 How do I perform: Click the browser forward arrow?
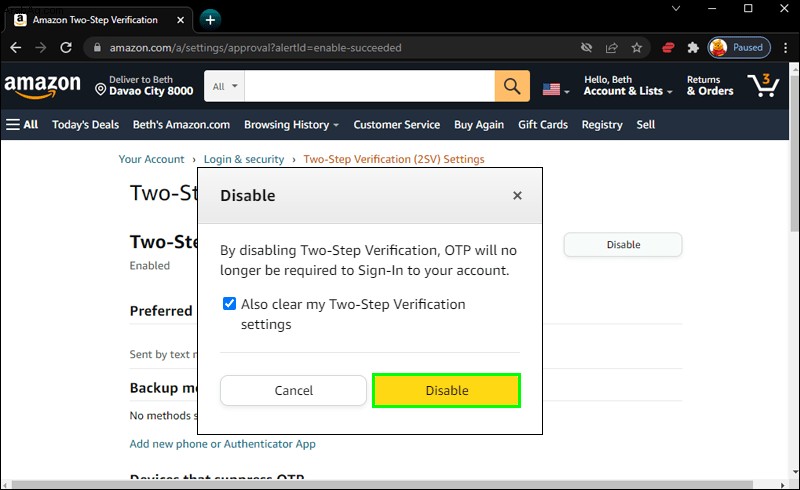click(41, 47)
